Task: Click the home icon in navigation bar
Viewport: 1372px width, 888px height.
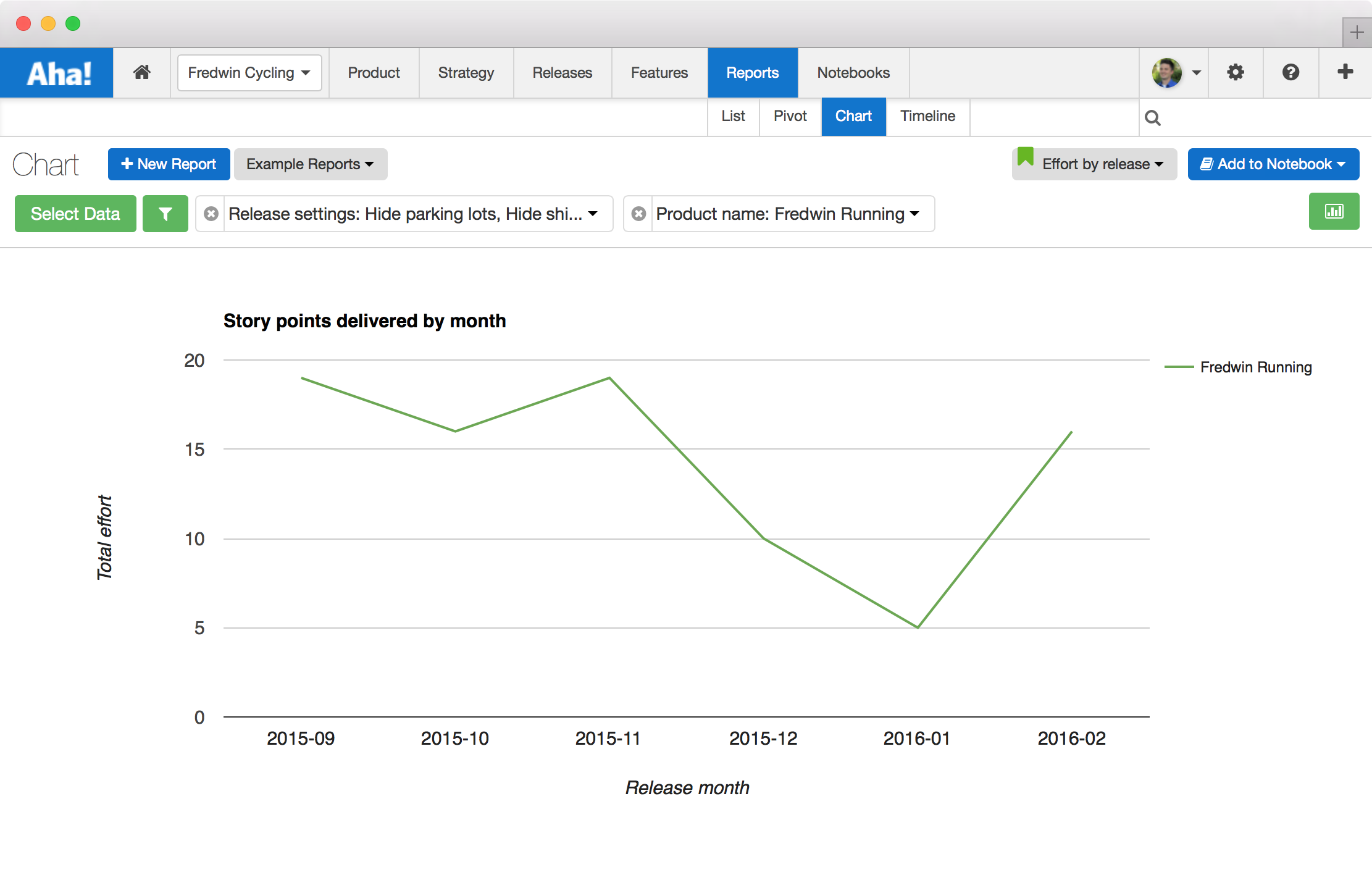Action: (142, 73)
